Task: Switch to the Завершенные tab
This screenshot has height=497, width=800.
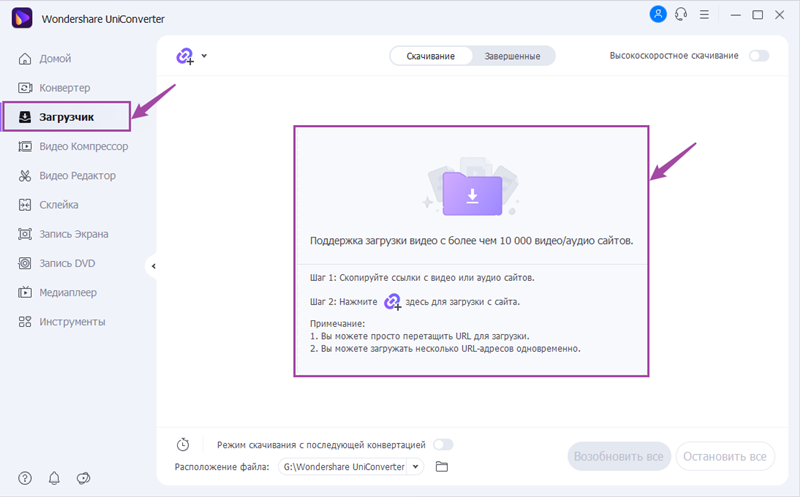Action: pos(512,56)
